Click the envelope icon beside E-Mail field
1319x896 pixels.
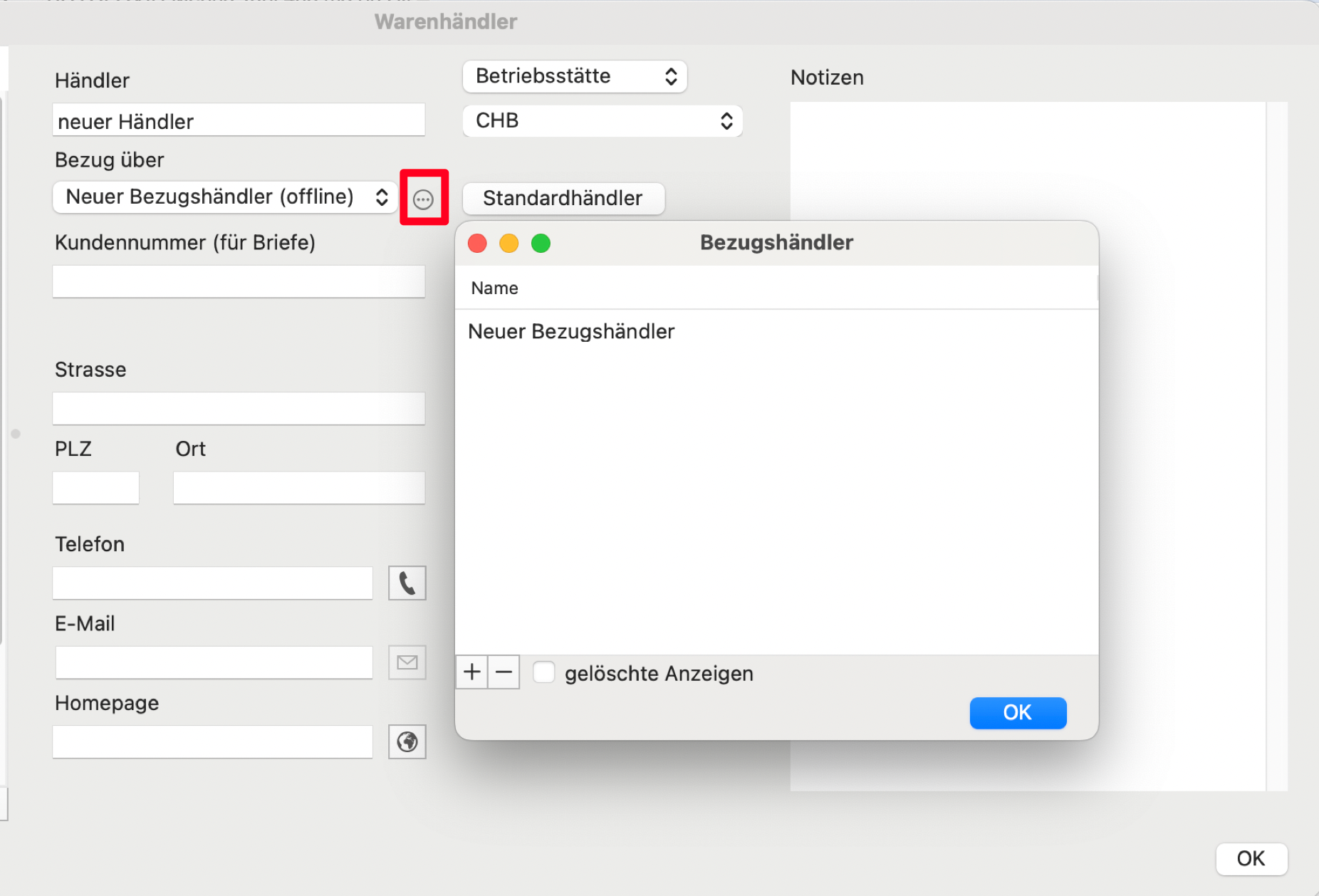coord(407,663)
